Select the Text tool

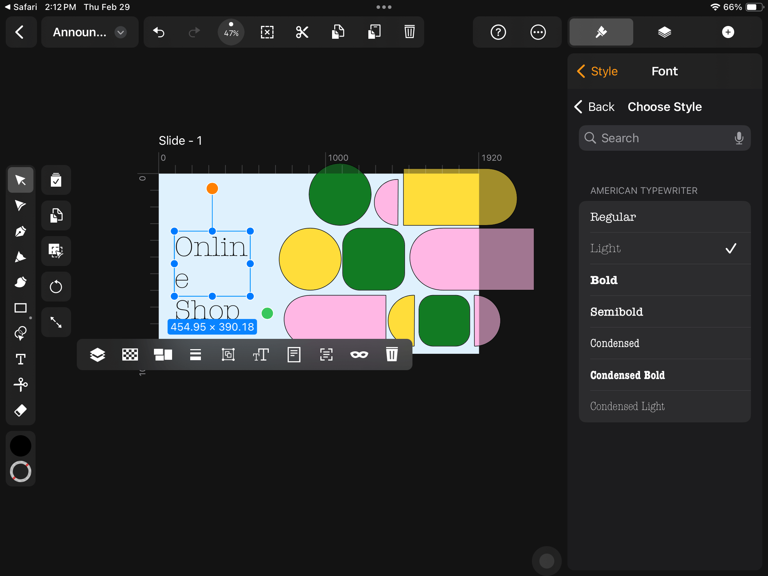coord(21,359)
